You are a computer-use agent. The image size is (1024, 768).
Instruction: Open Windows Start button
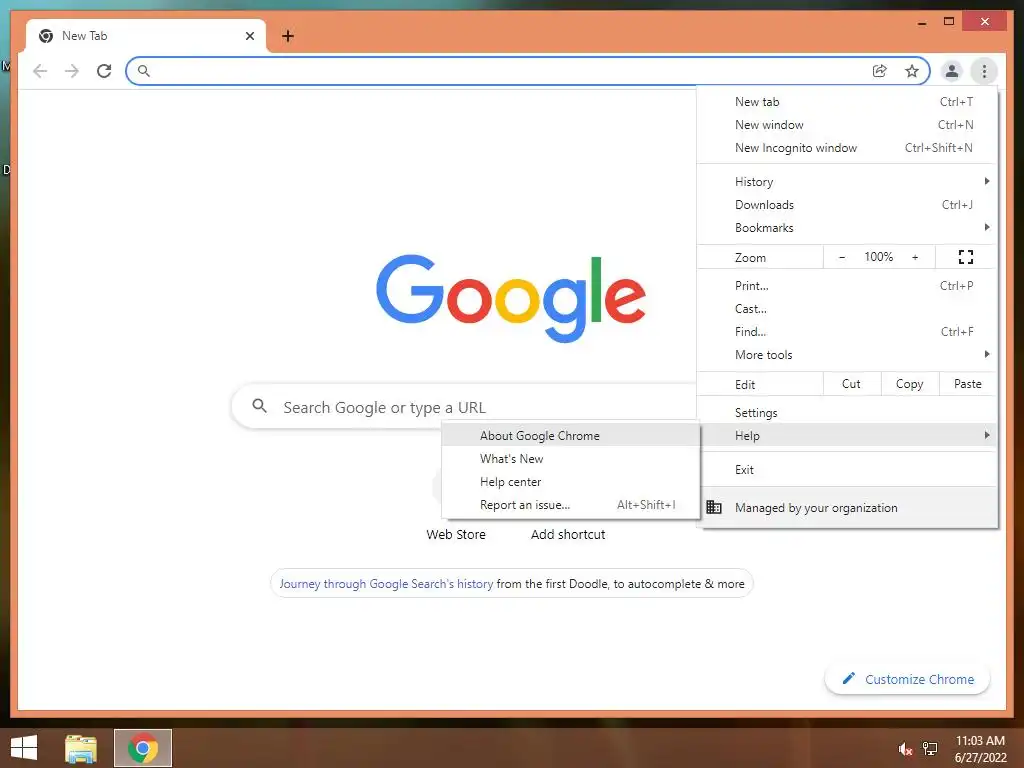(x=24, y=748)
